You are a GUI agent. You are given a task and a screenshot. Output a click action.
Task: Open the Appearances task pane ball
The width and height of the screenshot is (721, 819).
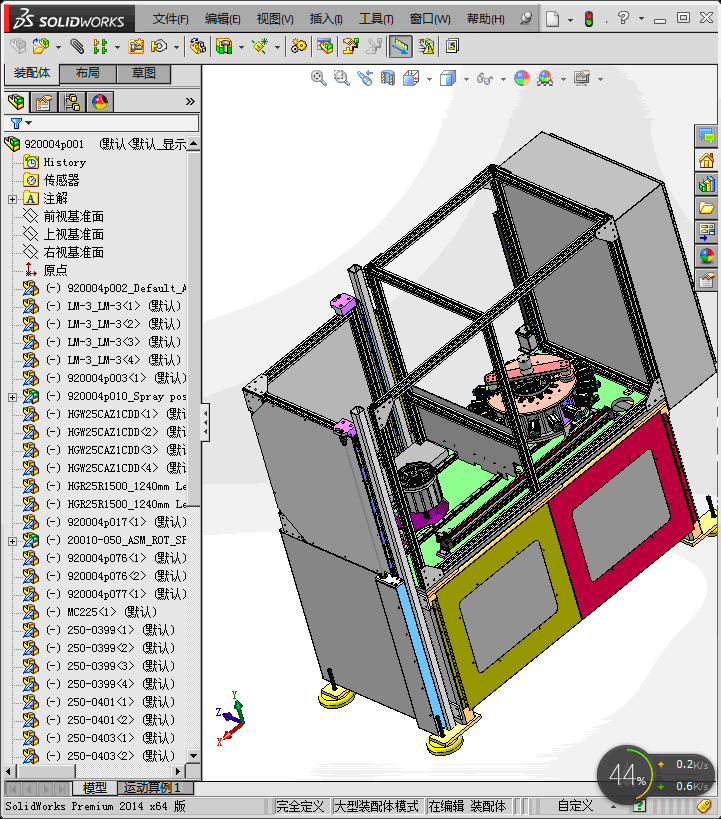[x=706, y=255]
